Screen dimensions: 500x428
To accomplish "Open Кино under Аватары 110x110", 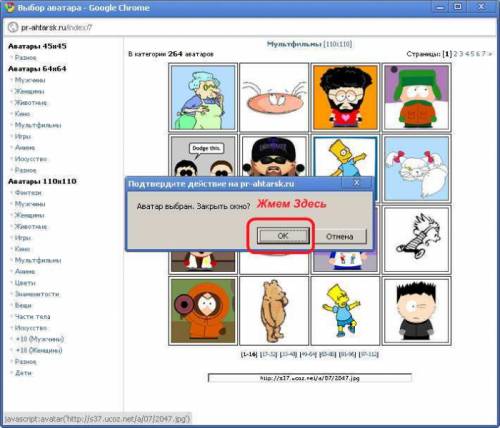I will (22, 249).
